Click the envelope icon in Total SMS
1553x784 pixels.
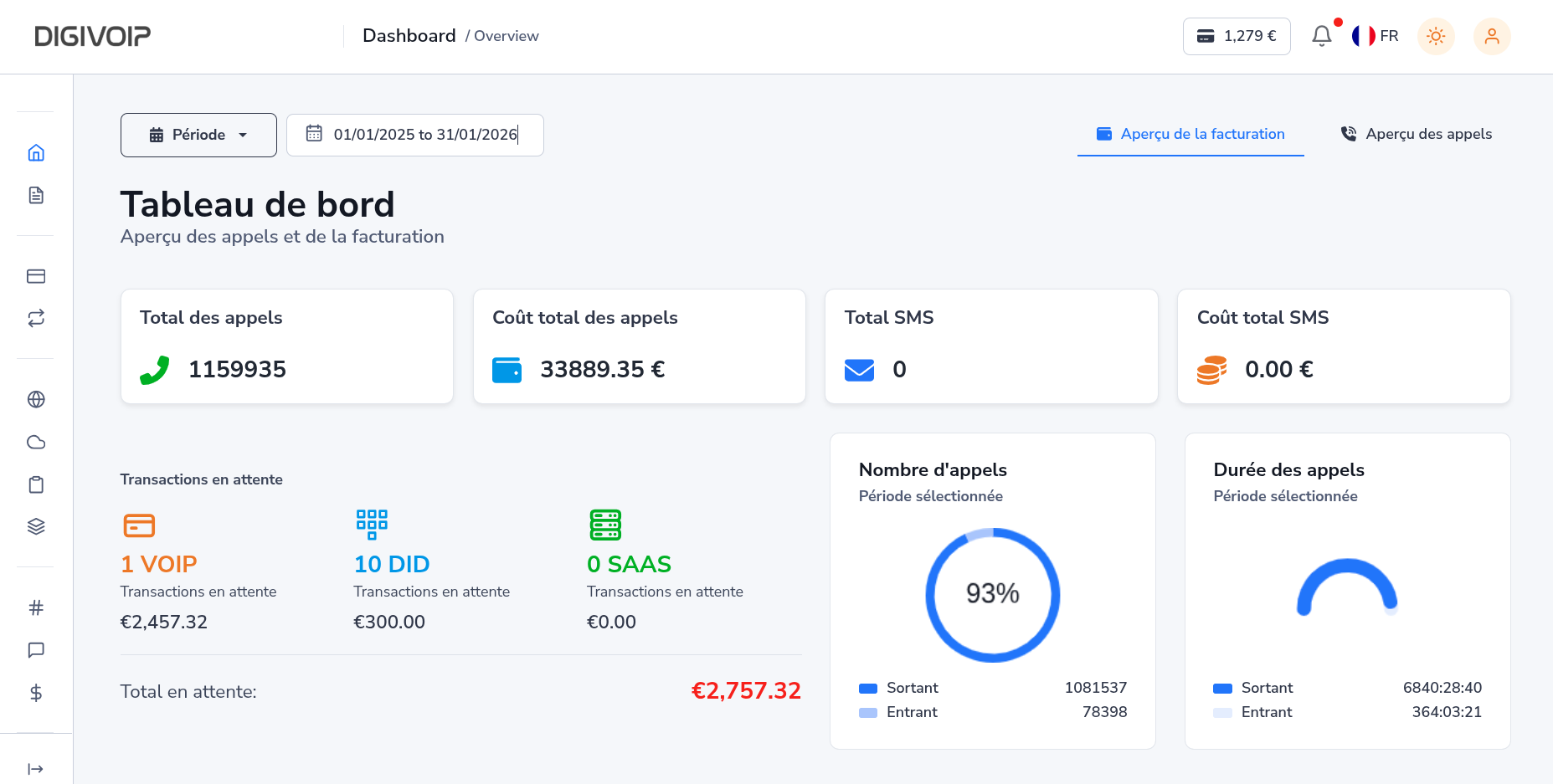tap(859, 370)
